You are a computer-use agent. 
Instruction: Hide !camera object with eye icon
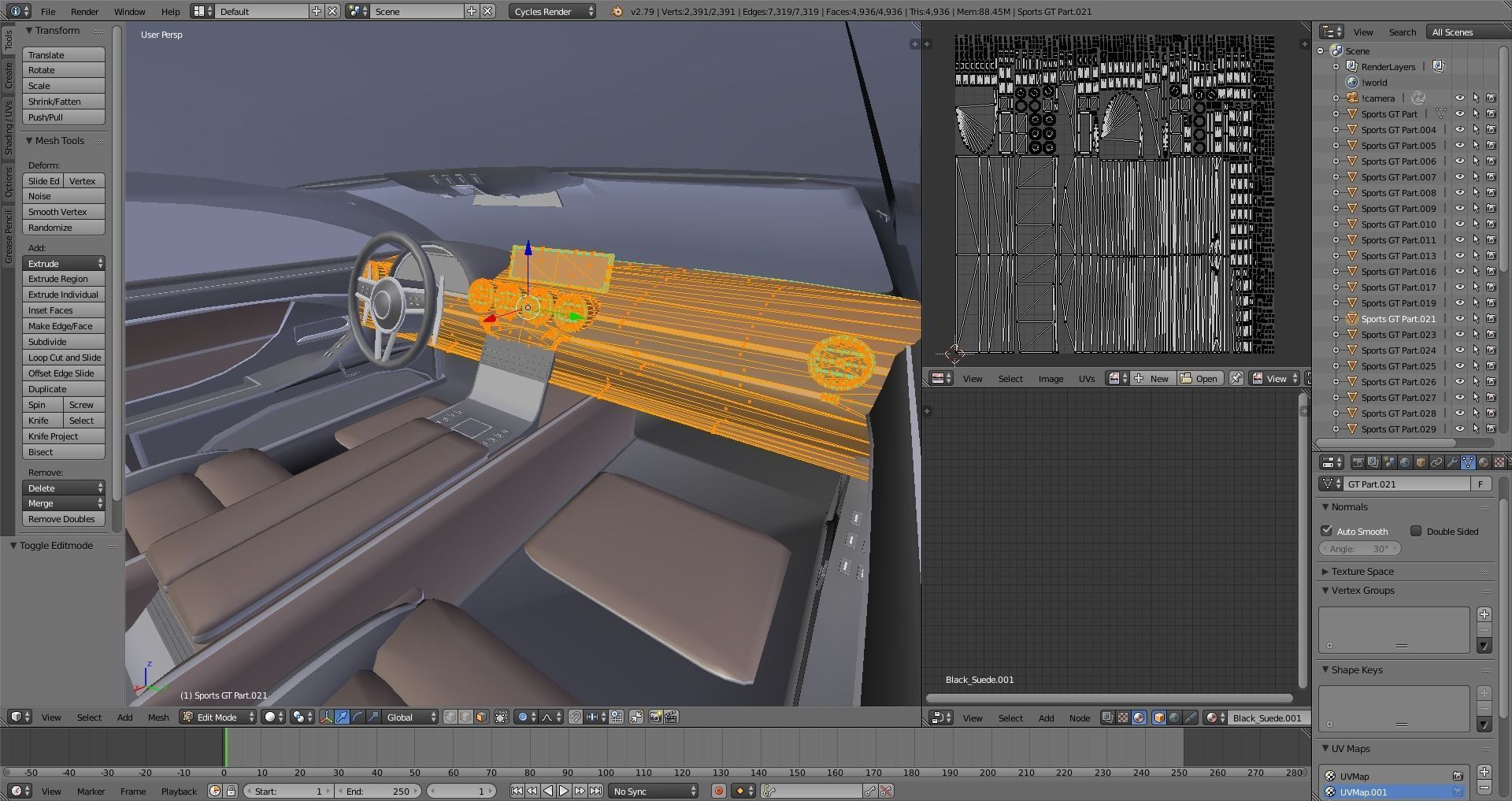(x=1459, y=98)
